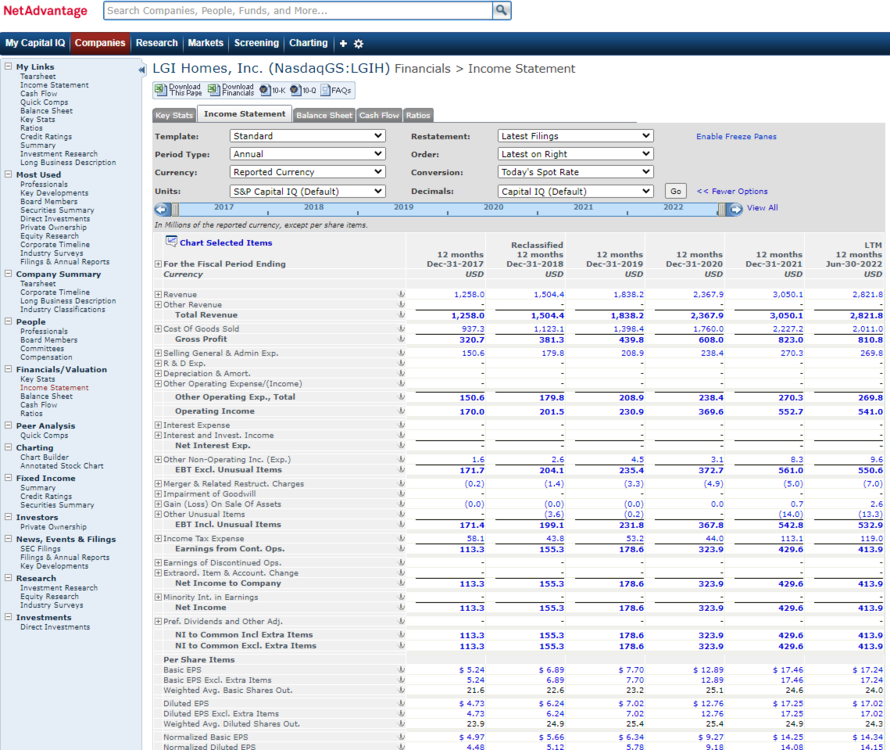Screen dimensions: 890x750
Task: Collapse the Financials/Valuation sidebar section
Action: pyautogui.click(x=9, y=369)
